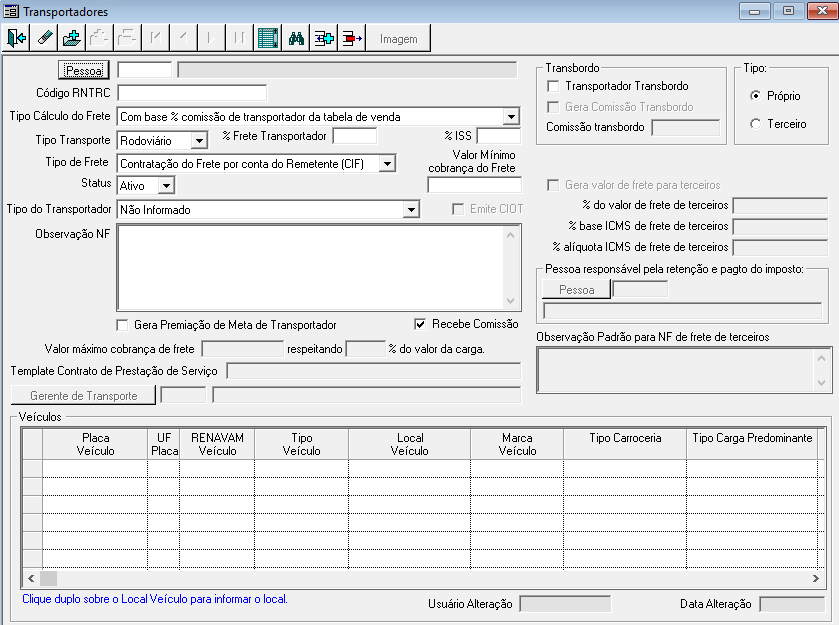Click the insert row plus icon
The width and height of the screenshot is (839, 625).
coord(324,38)
